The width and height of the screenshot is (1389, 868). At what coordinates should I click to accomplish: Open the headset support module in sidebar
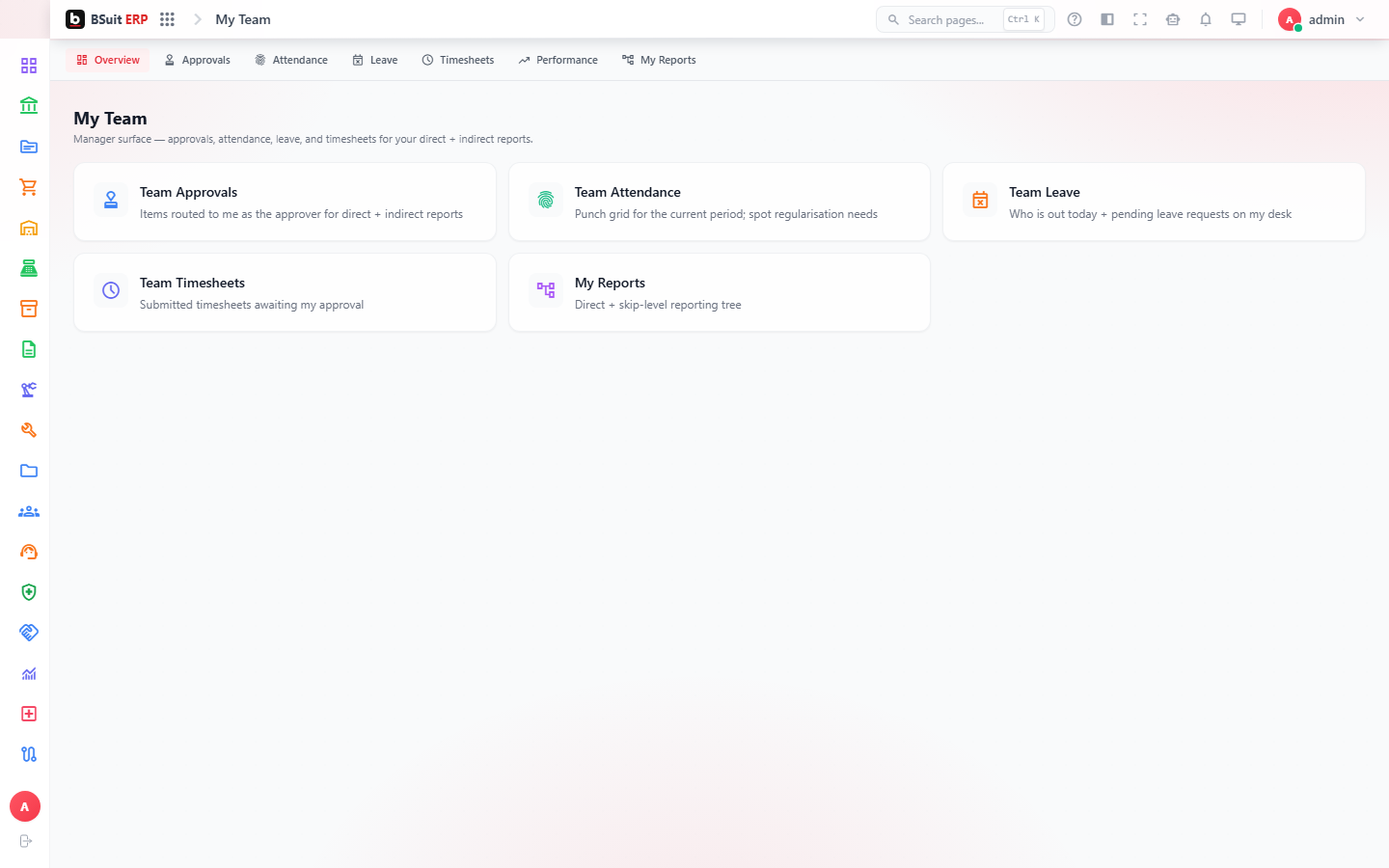point(29,552)
